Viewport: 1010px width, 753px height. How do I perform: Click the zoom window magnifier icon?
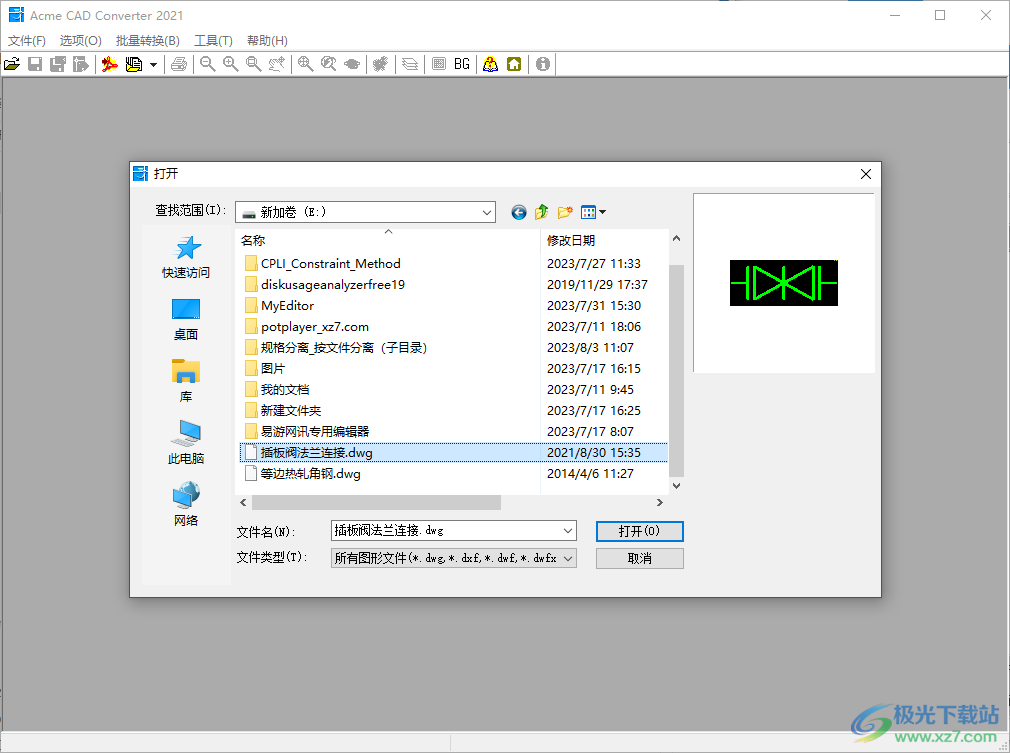tap(254, 64)
